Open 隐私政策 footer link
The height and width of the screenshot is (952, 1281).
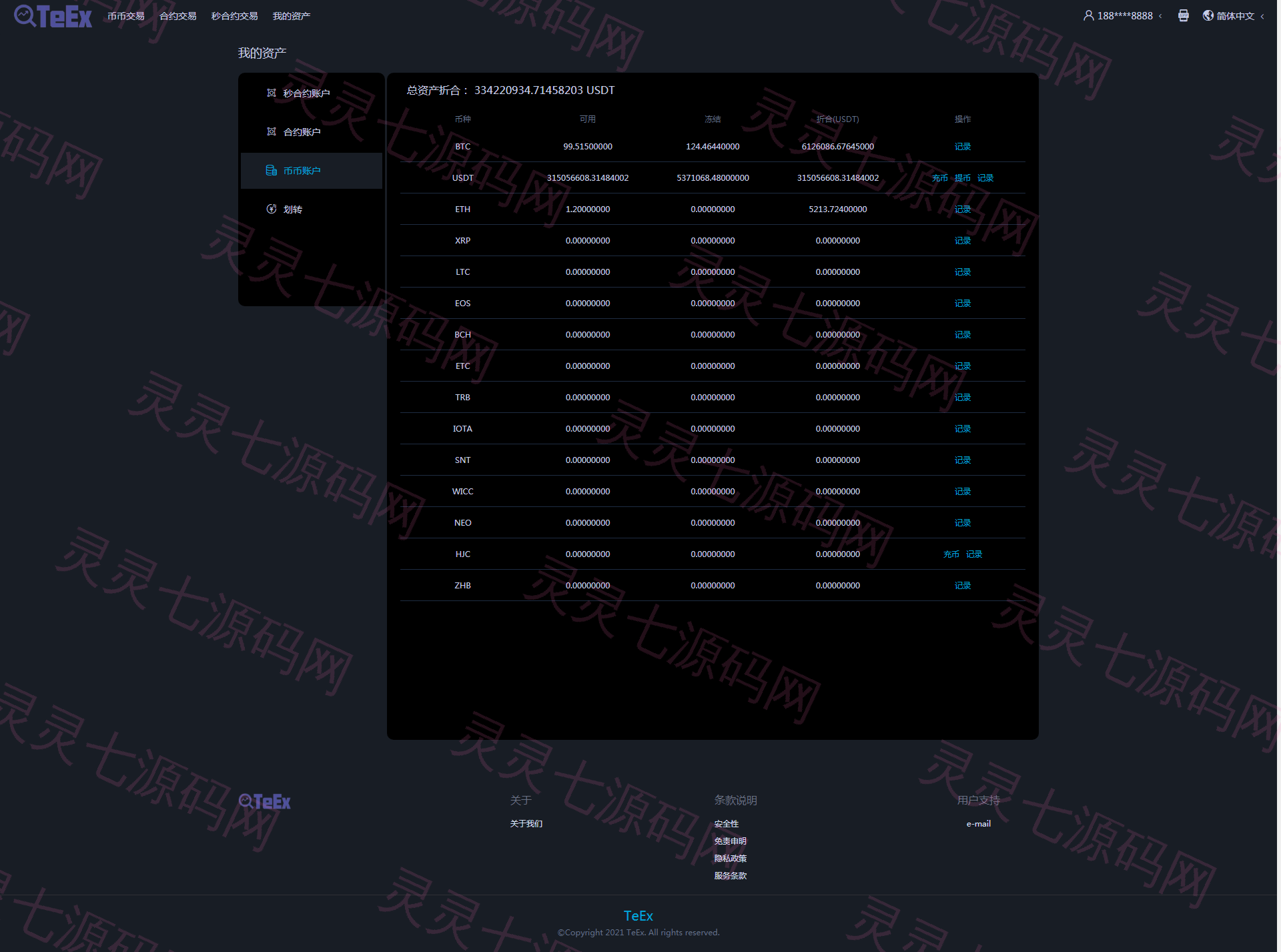[x=731, y=858]
